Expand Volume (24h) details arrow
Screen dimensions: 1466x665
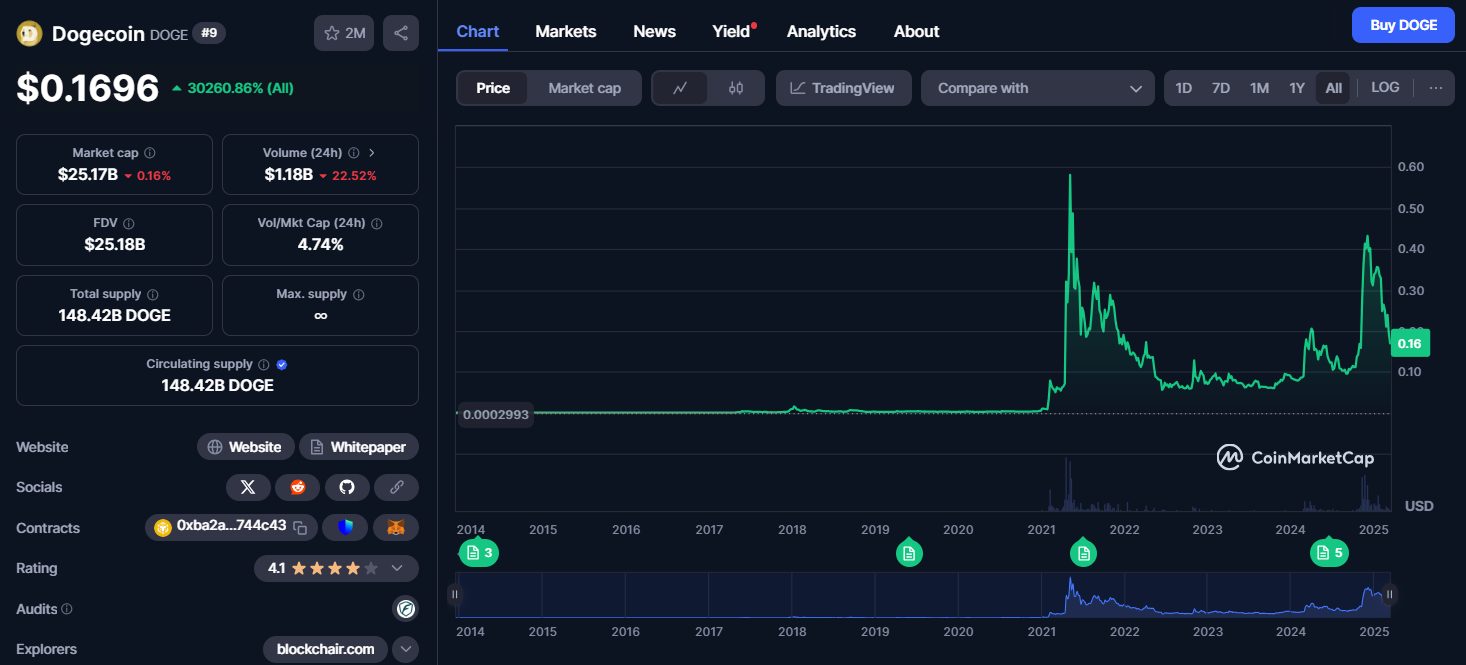pos(372,153)
